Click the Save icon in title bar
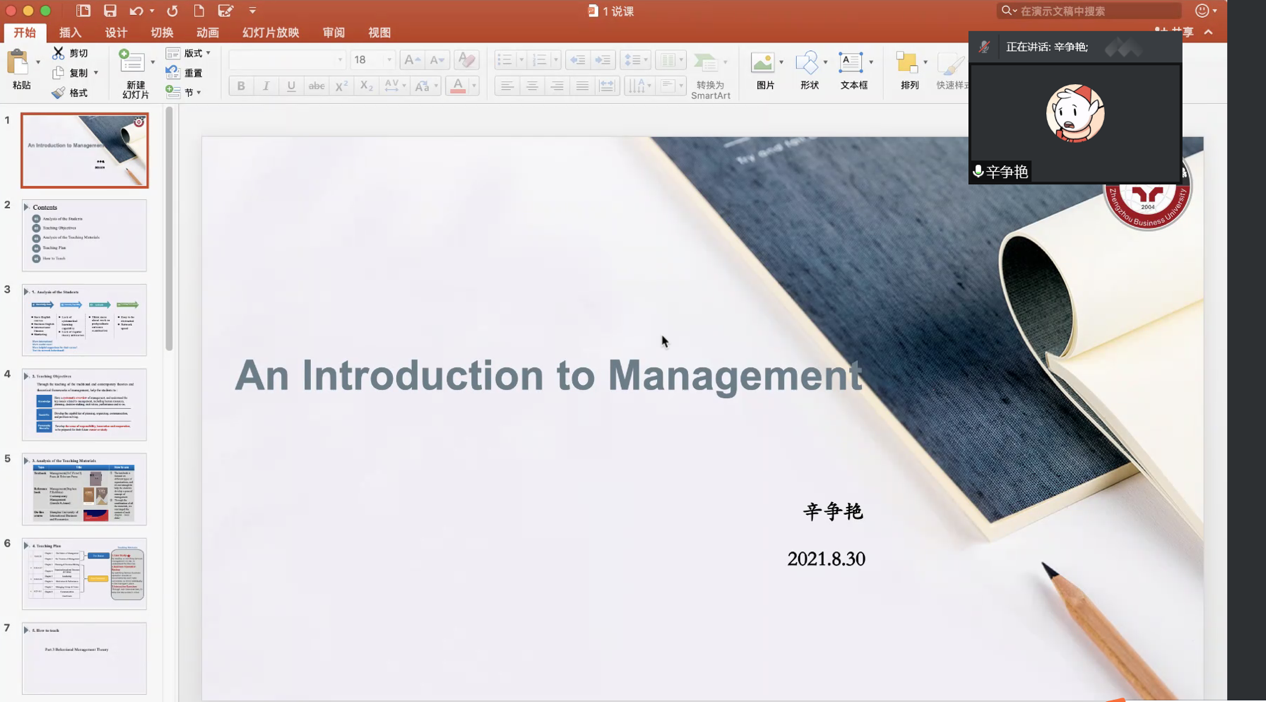1266x702 pixels. point(110,11)
